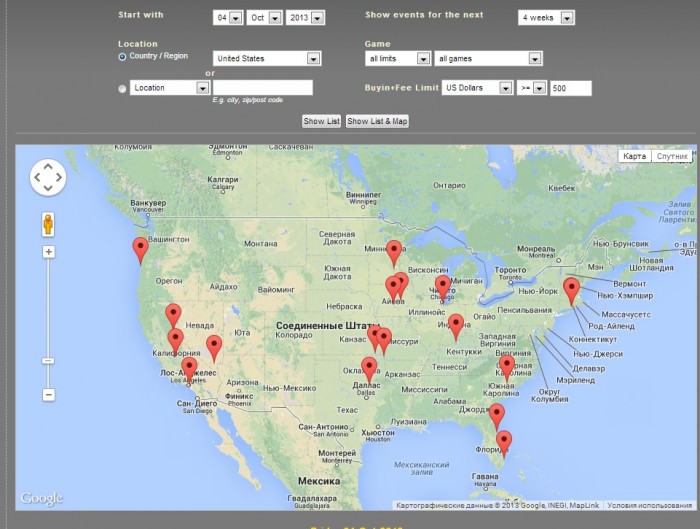Open the US Dollars currency dropdown
Image resolution: width=700 pixels, height=529 pixels.
pyautogui.click(x=477, y=88)
